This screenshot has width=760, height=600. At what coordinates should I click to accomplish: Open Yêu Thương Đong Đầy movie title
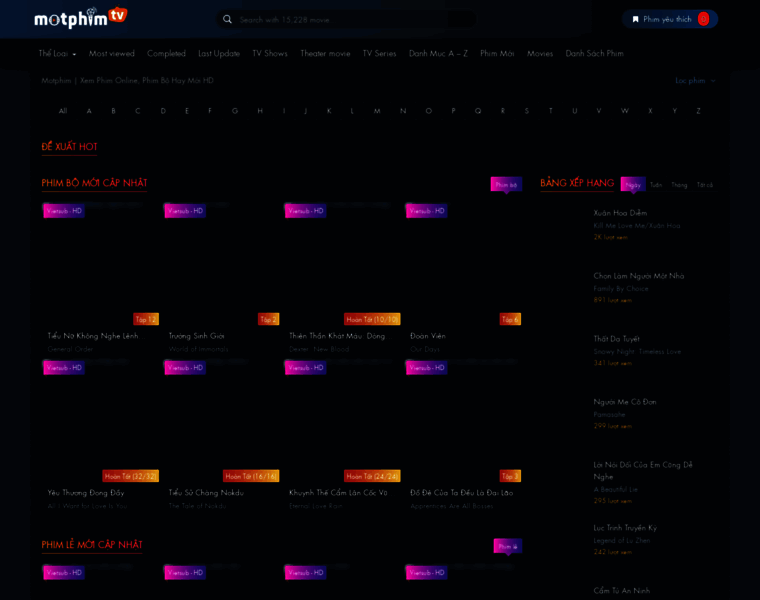pos(86,493)
